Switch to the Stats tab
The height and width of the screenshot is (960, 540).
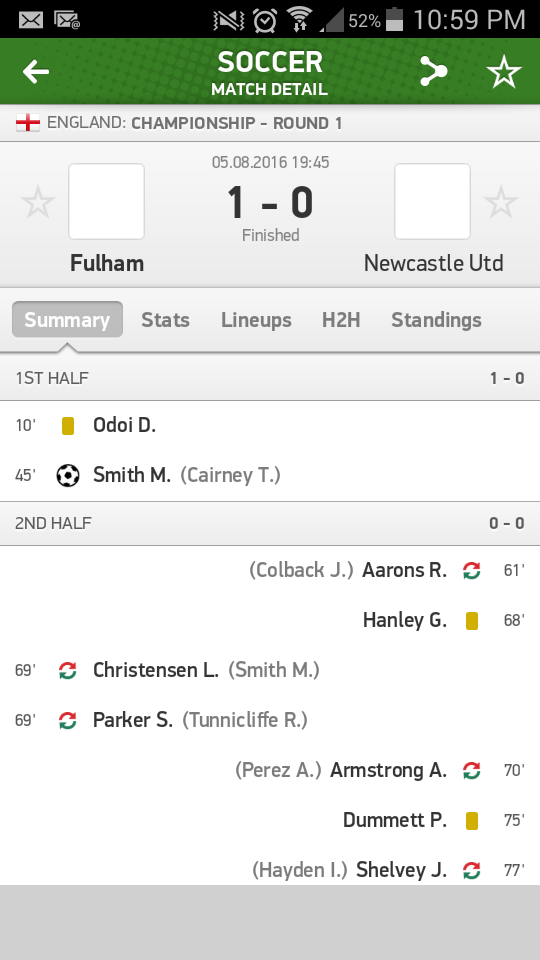point(165,320)
